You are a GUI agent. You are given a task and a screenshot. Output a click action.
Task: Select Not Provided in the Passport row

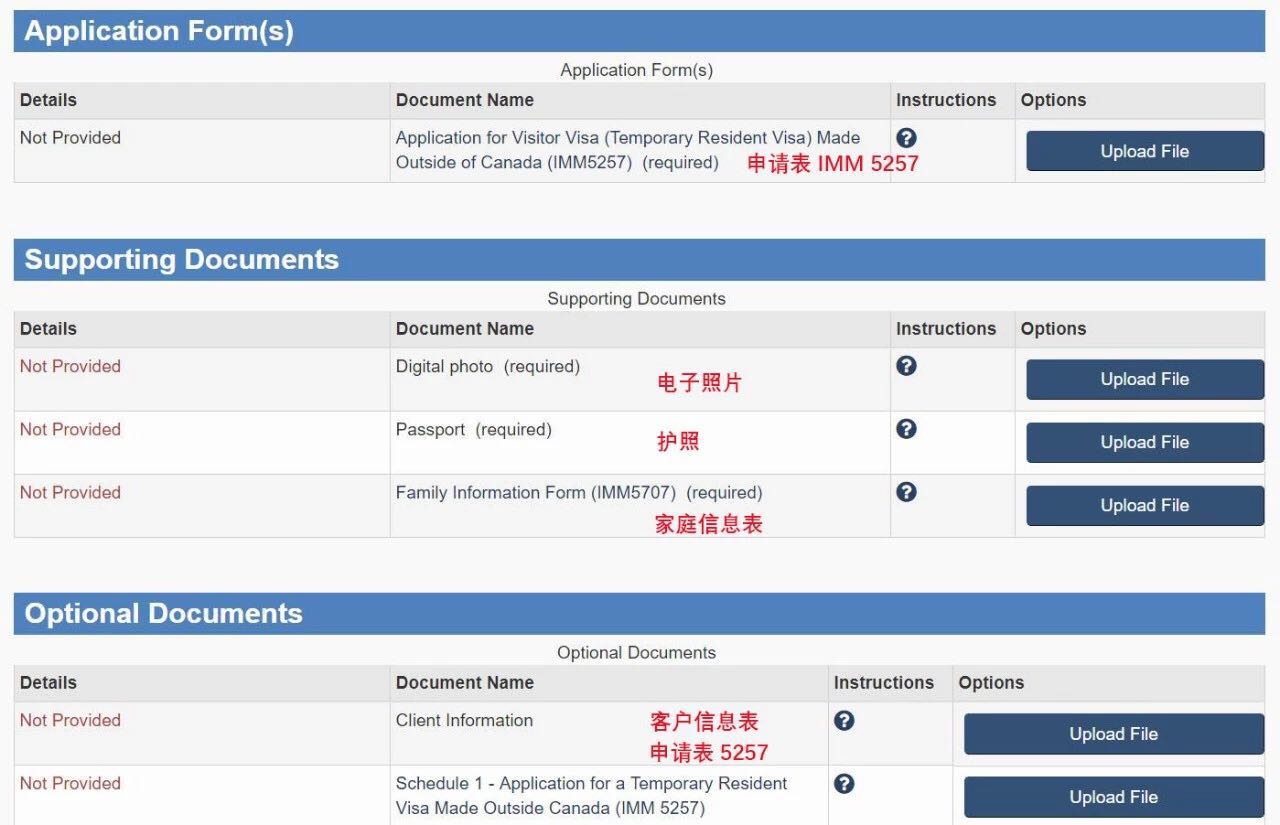pyautogui.click(x=69, y=428)
